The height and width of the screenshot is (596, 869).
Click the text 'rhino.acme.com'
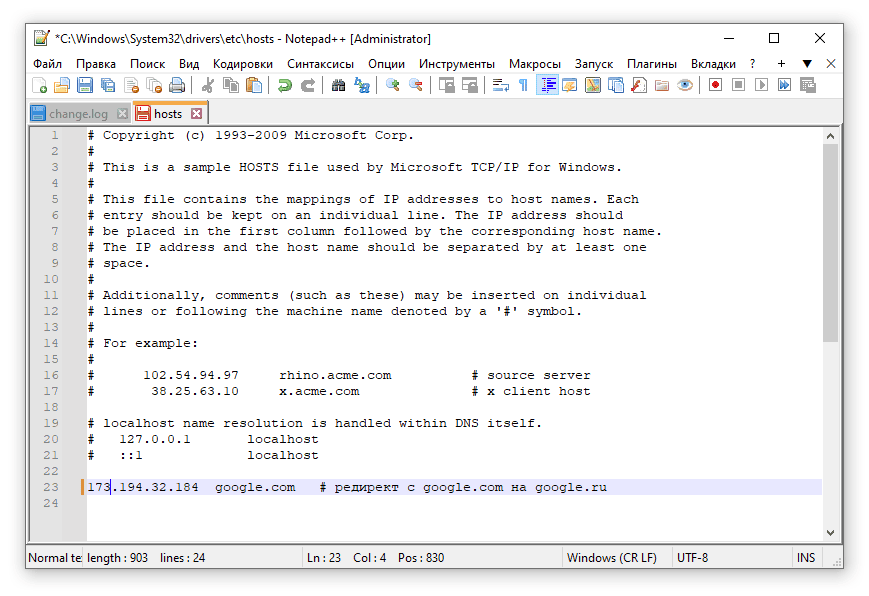(335, 375)
